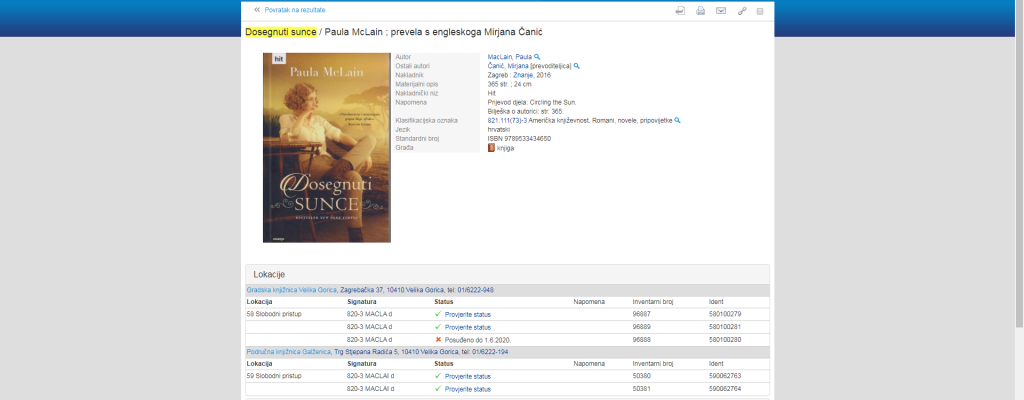The image size is (1024, 400).
Task: Click Provjerite status for inventory 96887
Action: click(468, 314)
